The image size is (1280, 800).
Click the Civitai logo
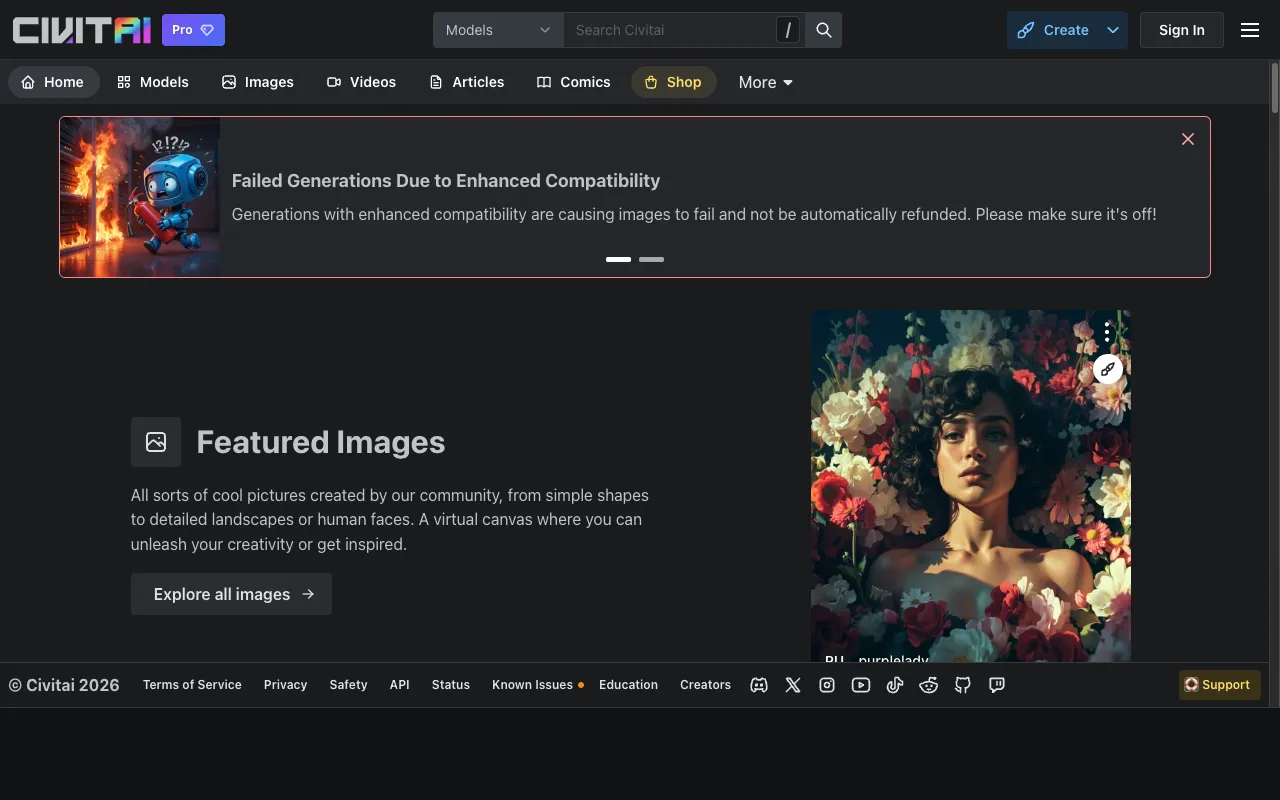(x=81, y=30)
